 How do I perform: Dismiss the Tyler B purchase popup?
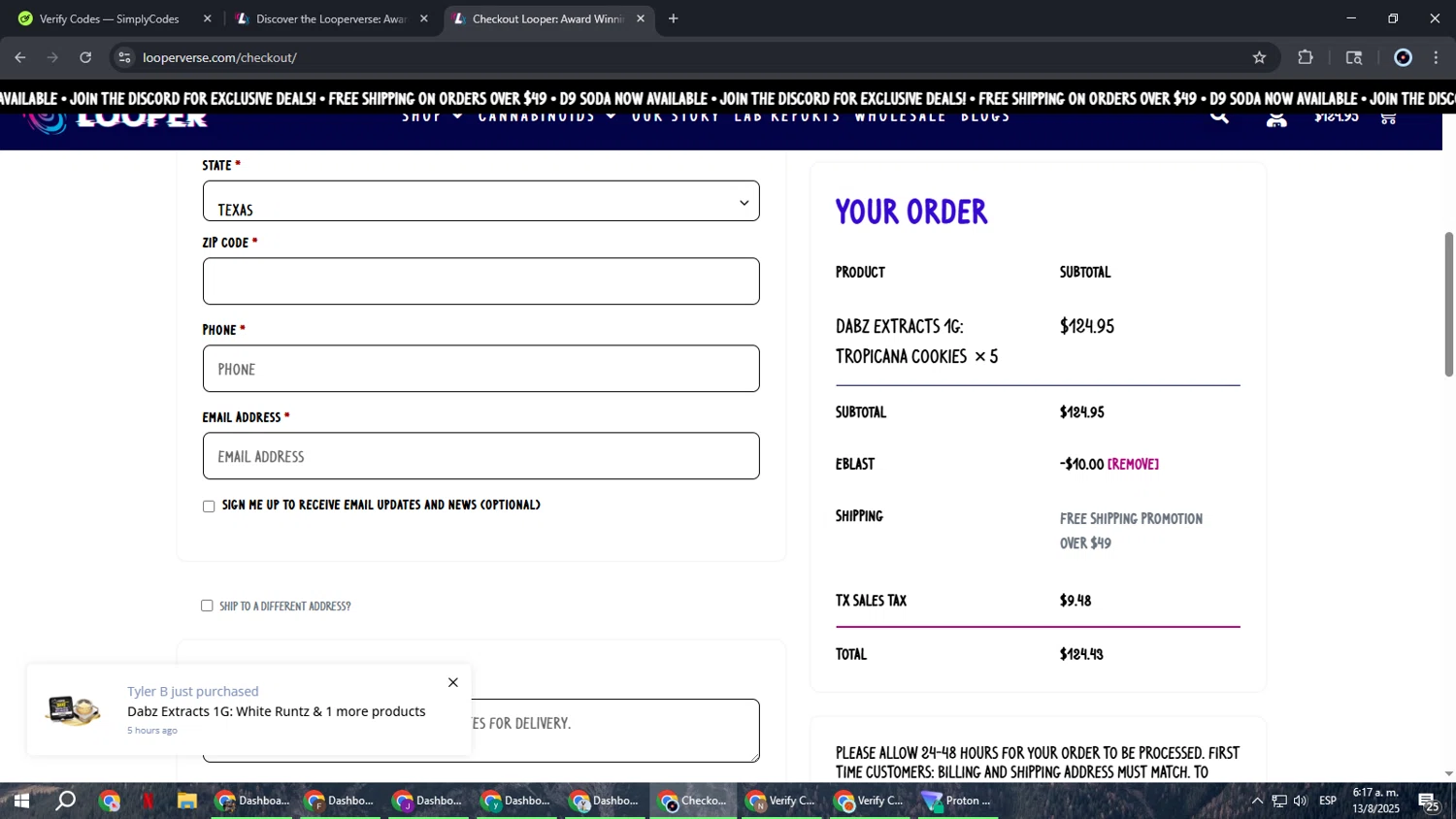coord(452,682)
